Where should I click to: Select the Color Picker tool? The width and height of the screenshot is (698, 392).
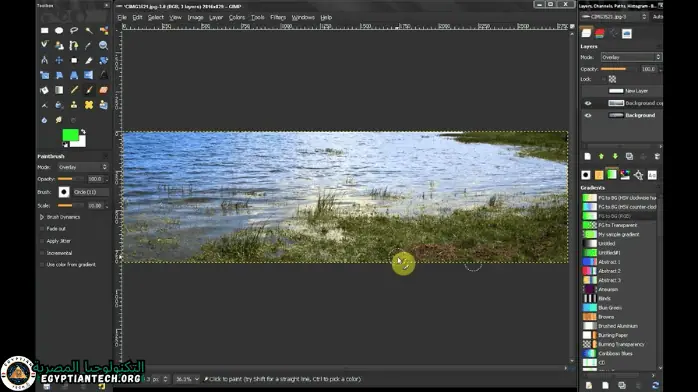click(89, 45)
